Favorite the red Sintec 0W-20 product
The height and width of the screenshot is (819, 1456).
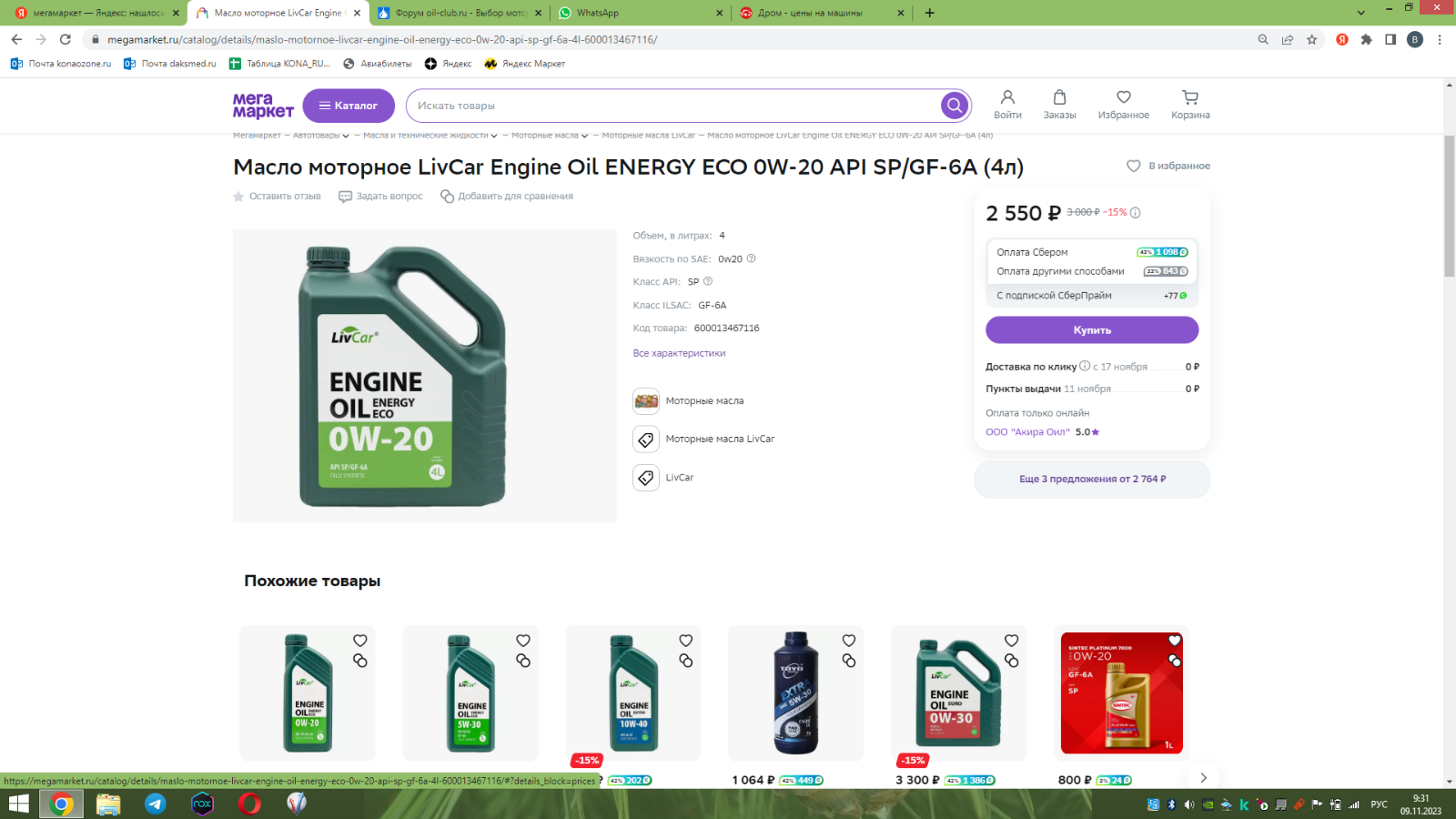(x=1175, y=641)
